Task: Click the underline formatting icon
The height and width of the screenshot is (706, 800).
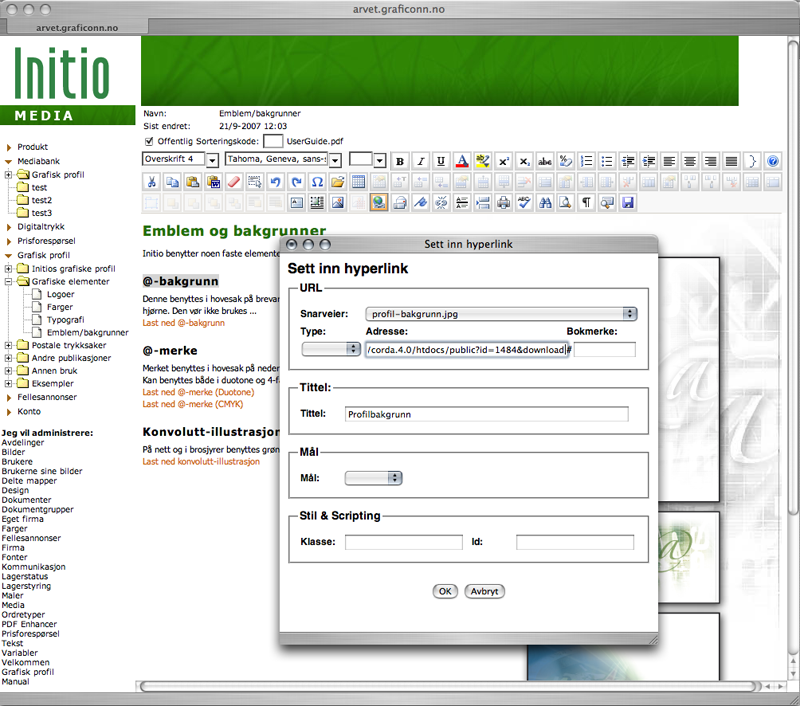Action: point(441,161)
